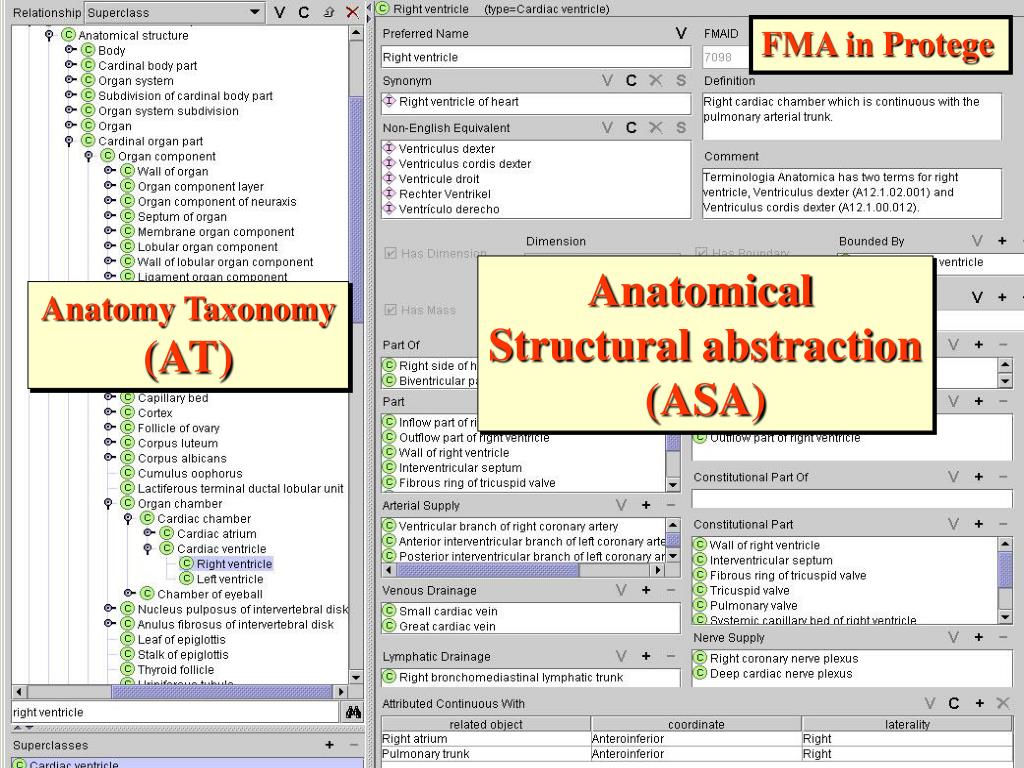Click the X icon in Attributed Continuous With
The height and width of the screenshot is (768, 1024).
1003,703
